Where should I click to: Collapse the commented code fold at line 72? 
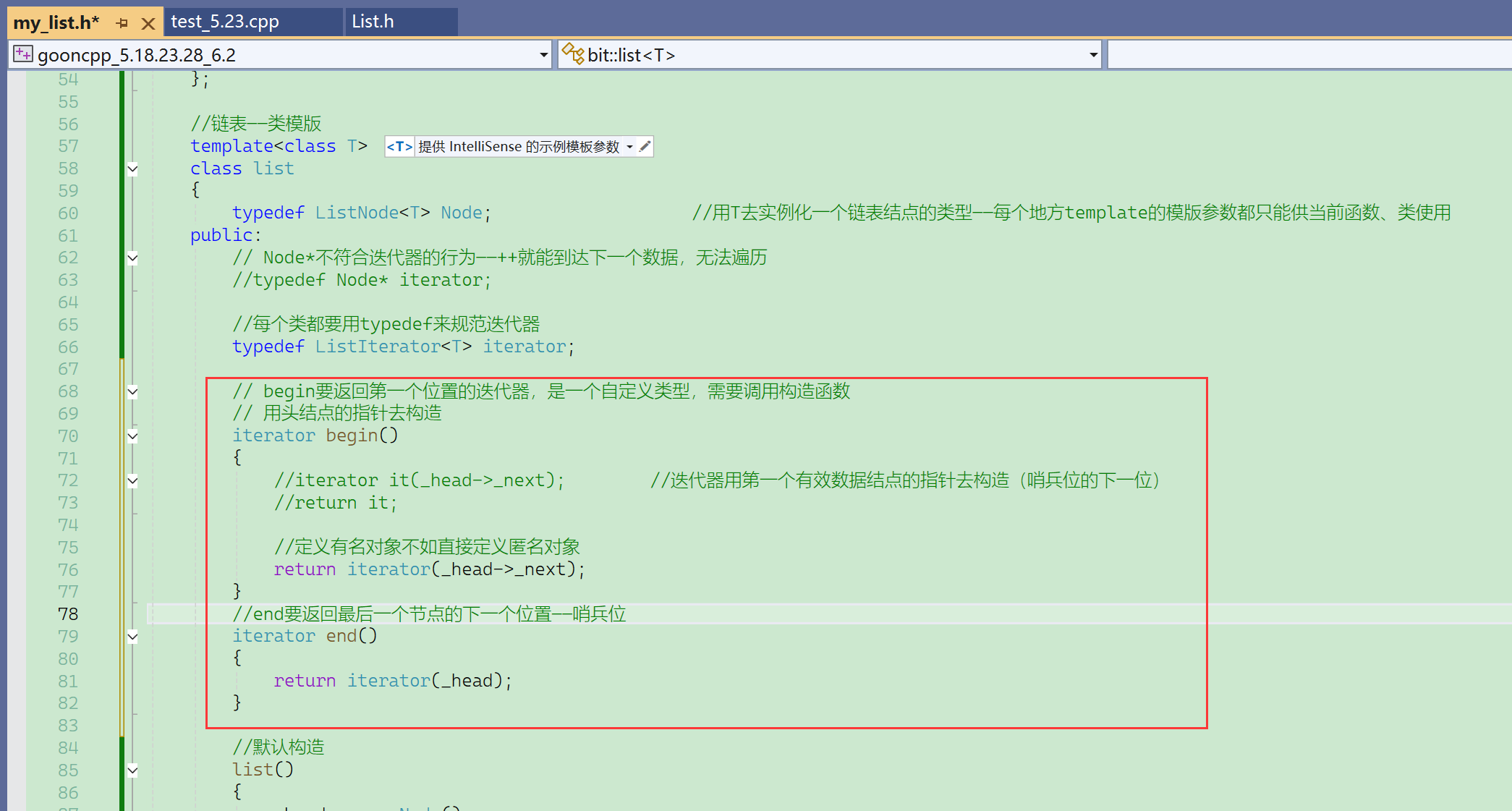coord(132,481)
